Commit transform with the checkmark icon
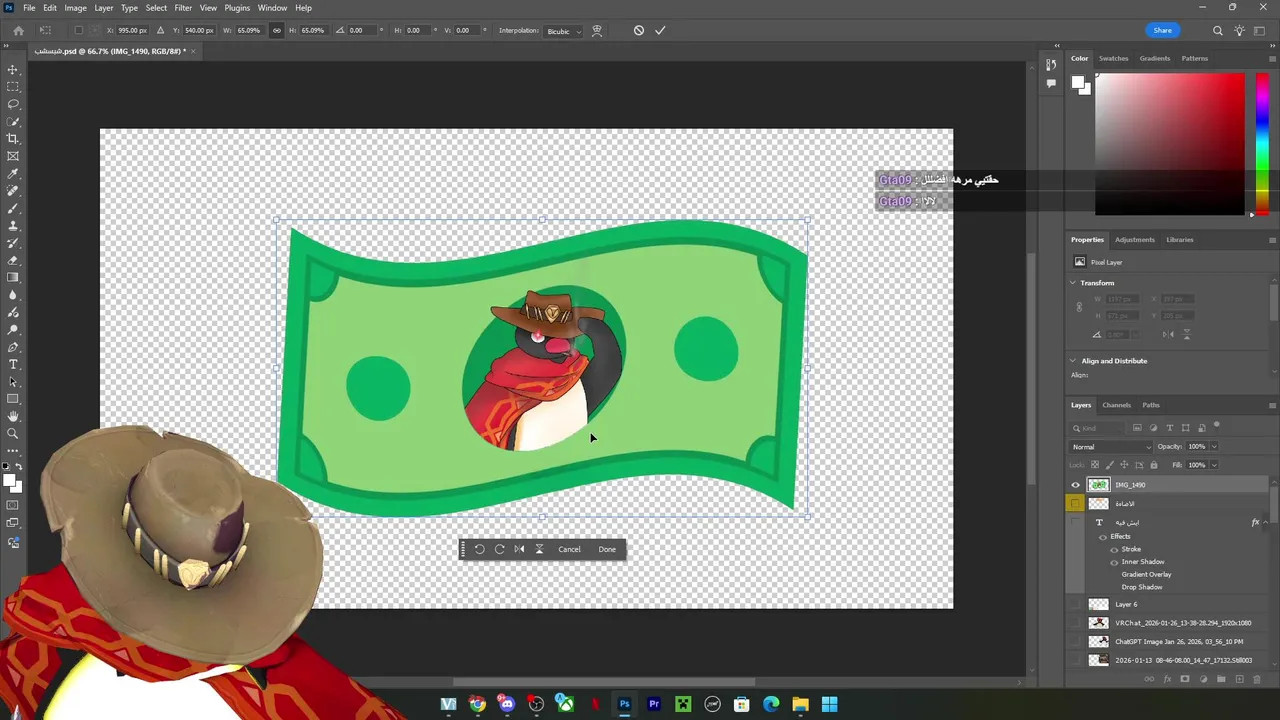 click(660, 30)
